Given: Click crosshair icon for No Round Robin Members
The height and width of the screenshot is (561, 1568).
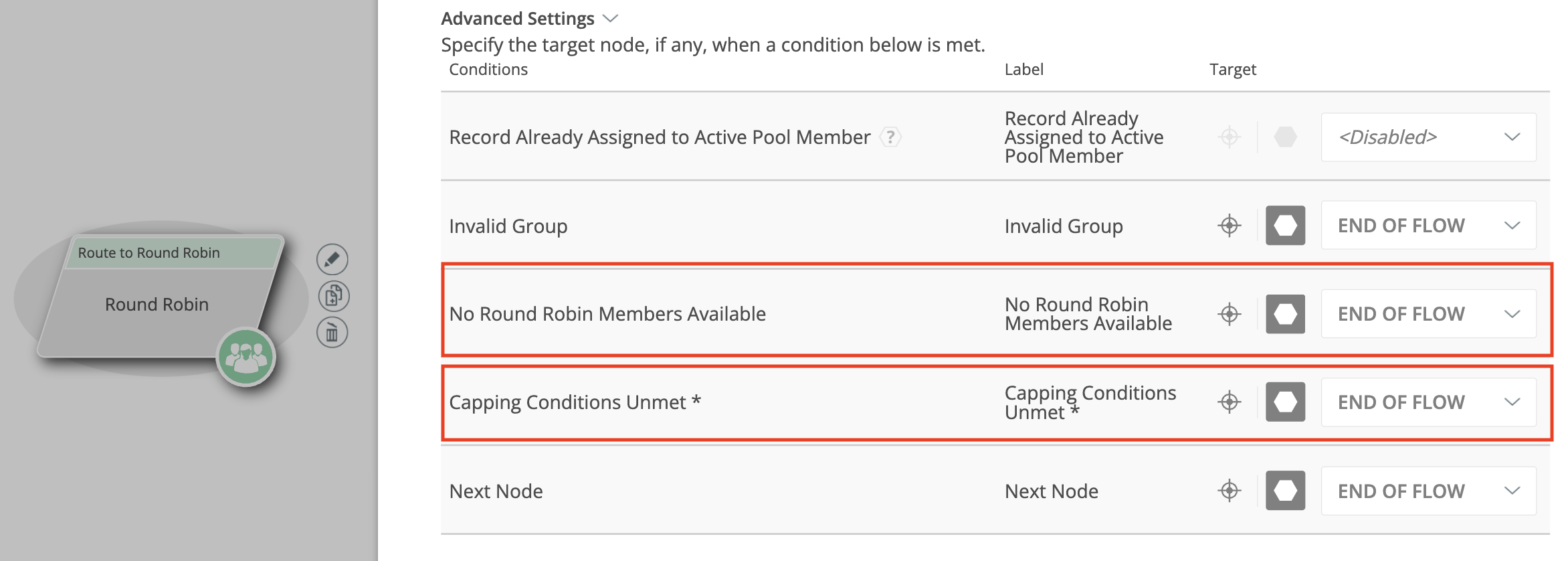Looking at the screenshot, I should [1229, 314].
